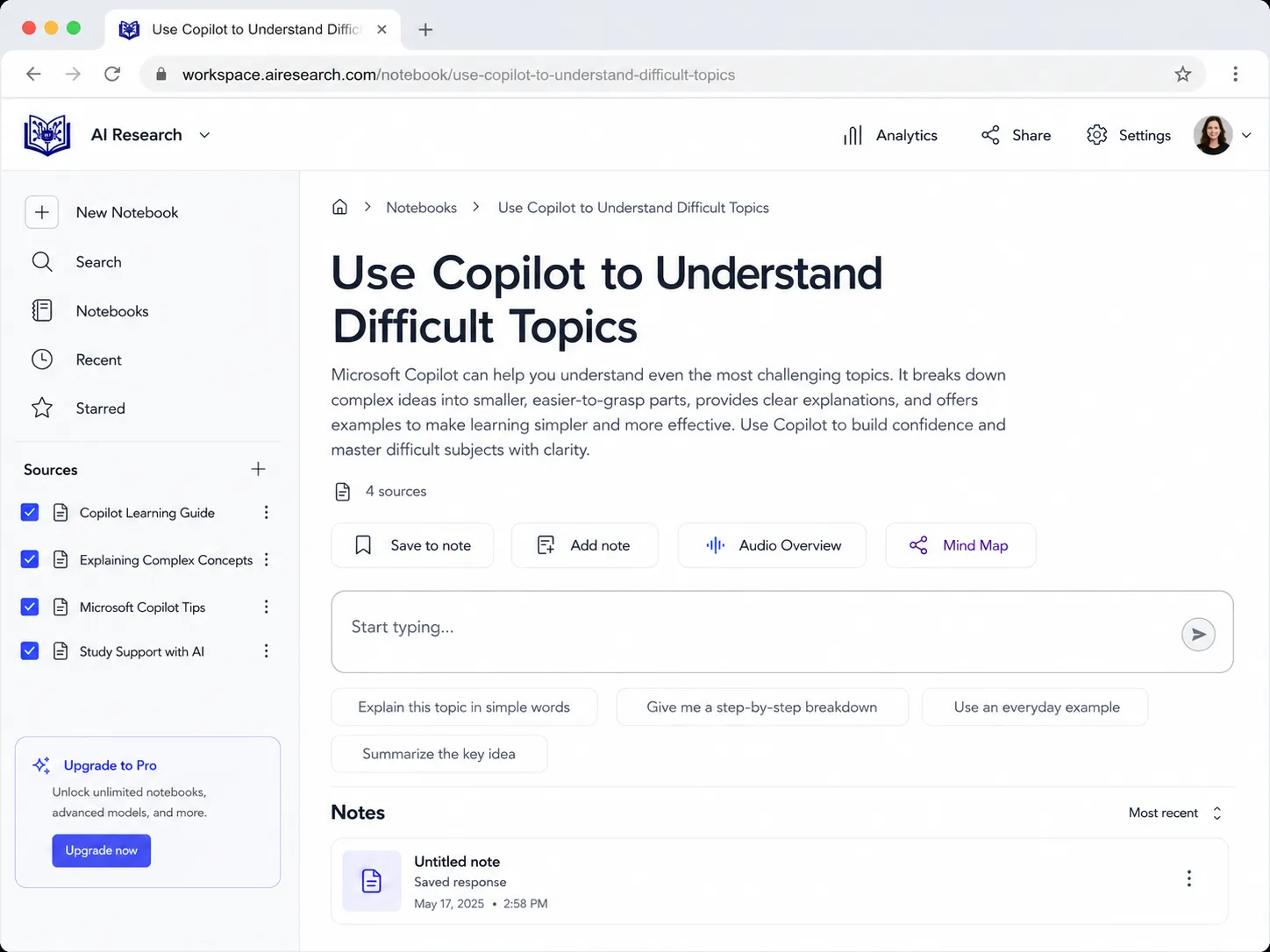
Task: Go home via the breadcrumb house icon
Action: pyautogui.click(x=339, y=207)
